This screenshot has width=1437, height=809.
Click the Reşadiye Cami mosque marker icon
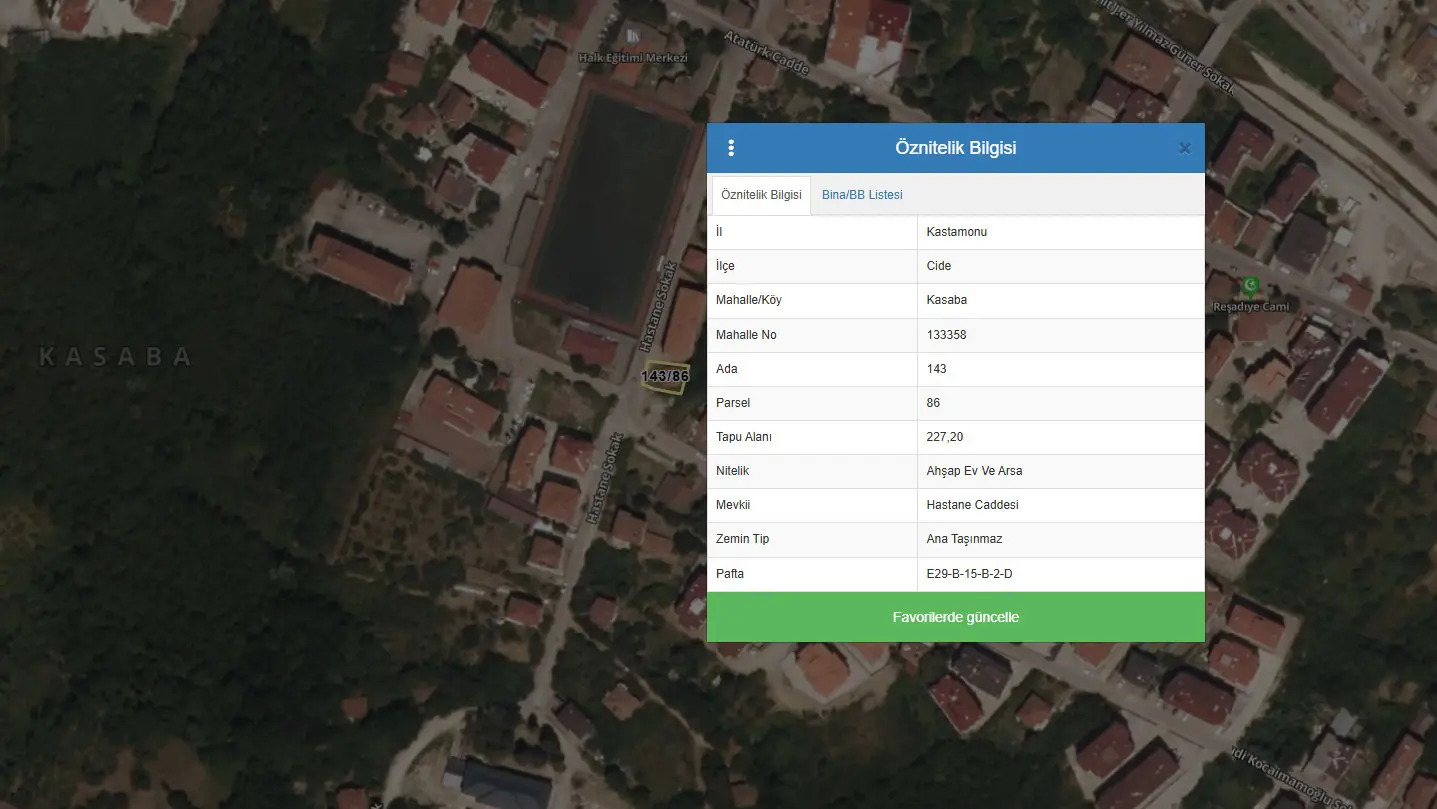pos(1250,287)
